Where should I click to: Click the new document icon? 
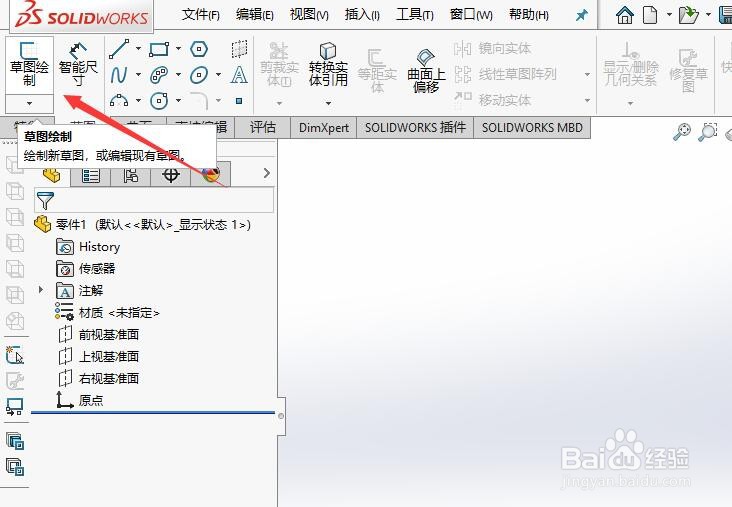pos(650,15)
